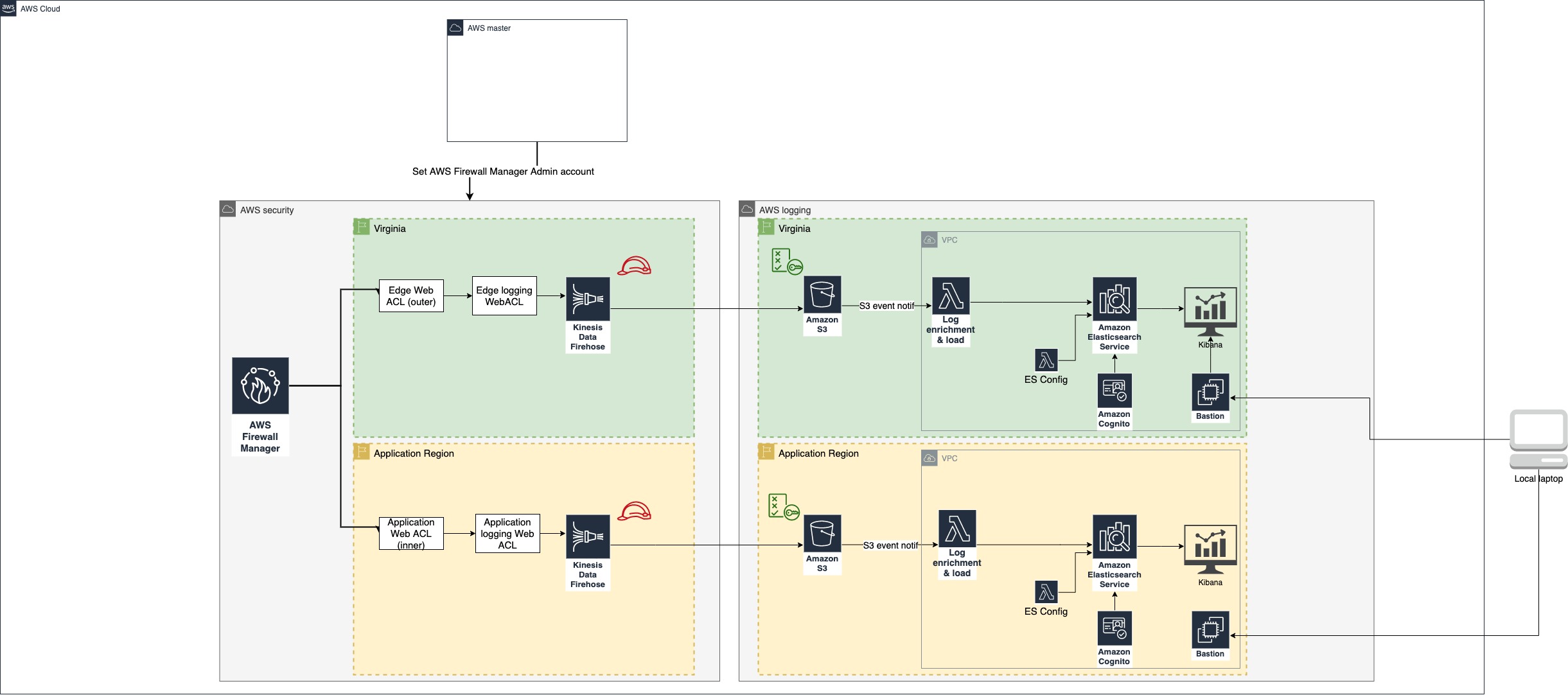Viewport: 1568px width, 695px height.
Task: Click 'Application Region' label in AWS logging
Action: coord(818,453)
